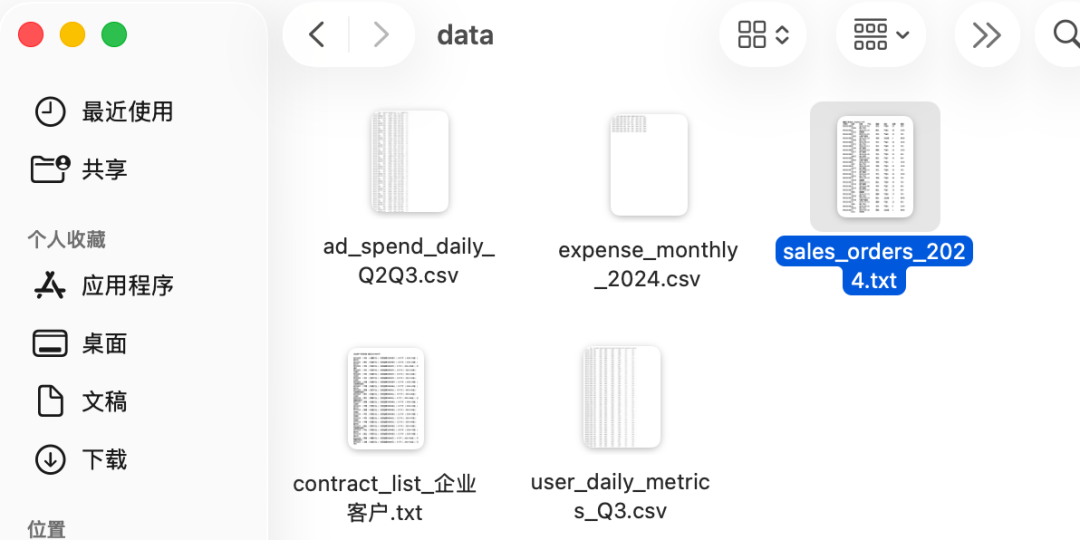Image resolution: width=1080 pixels, height=540 pixels.
Task: Expand the toolbar overflow chevrons
Action: [x=986, y=35]
